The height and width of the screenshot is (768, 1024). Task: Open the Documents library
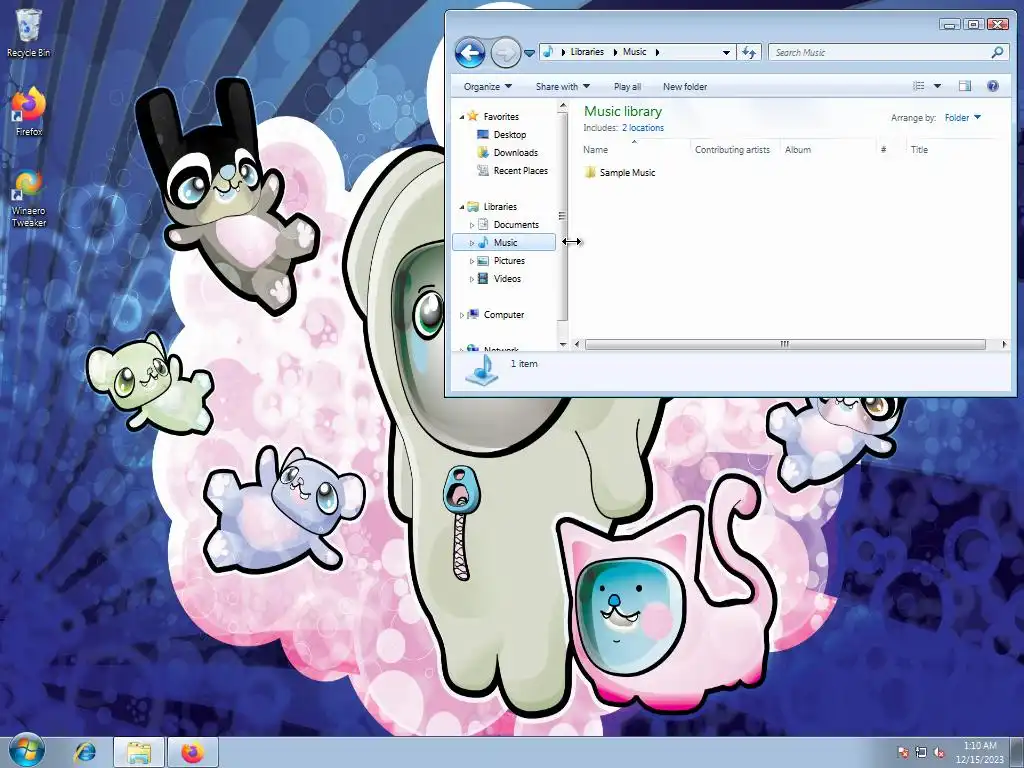coord(516,224)
